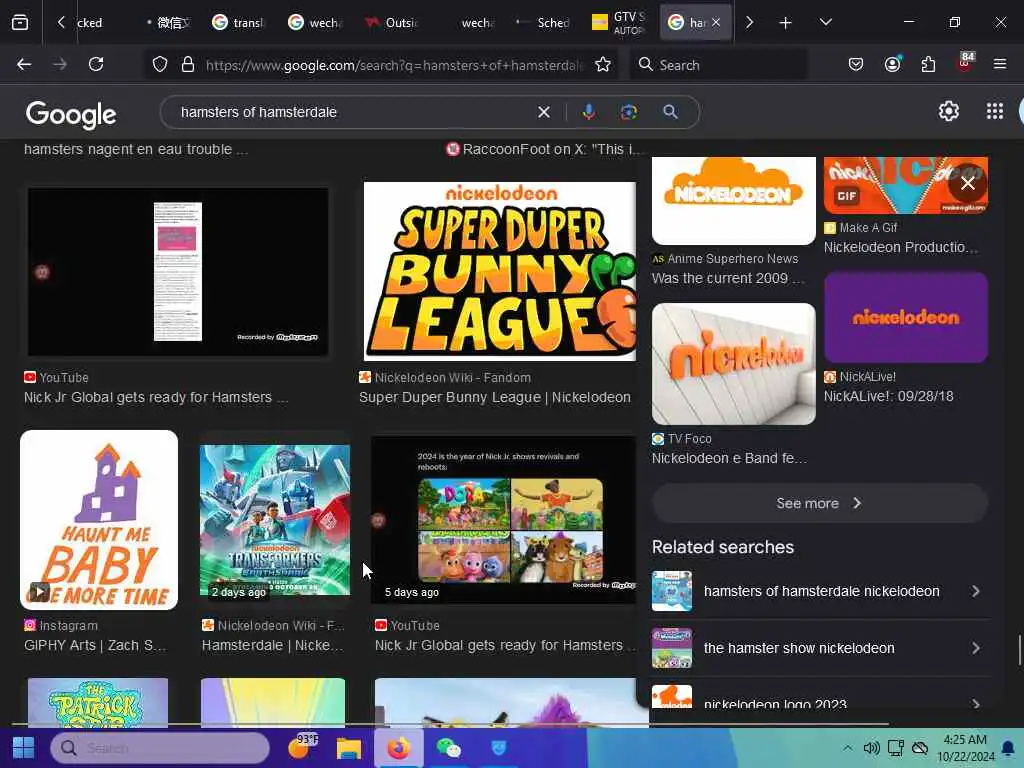Bookmark this page with star icon
1024x768 pixels.
click(603, 65)
